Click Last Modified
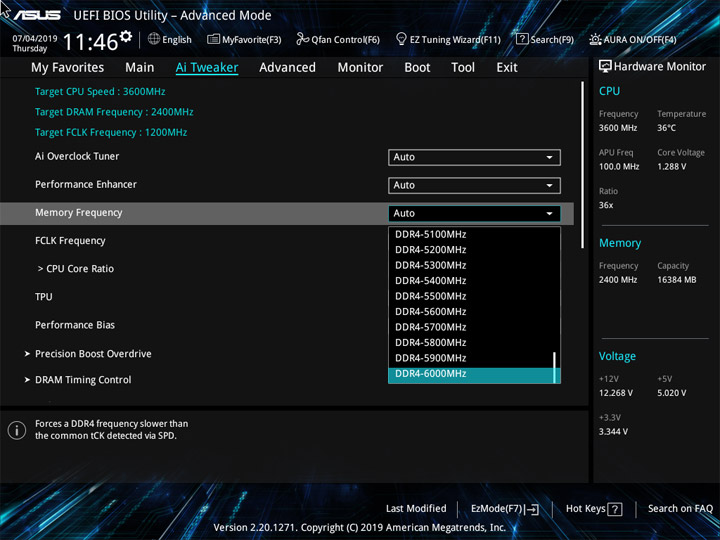The height and width of the screenshot is (540, 720). [416, 509]
